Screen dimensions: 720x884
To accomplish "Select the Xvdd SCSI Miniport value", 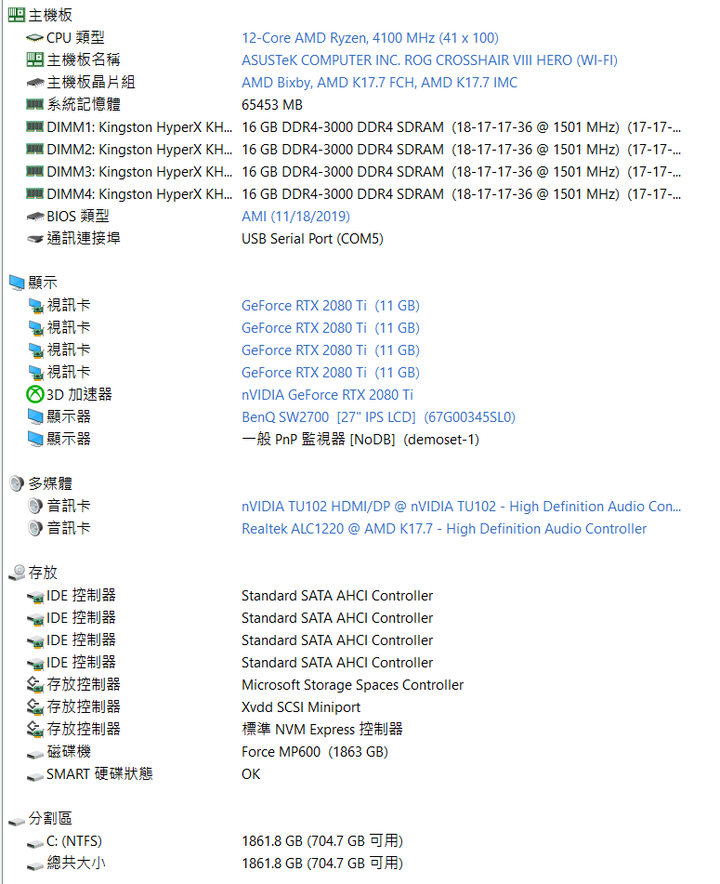I will (301, 707).
